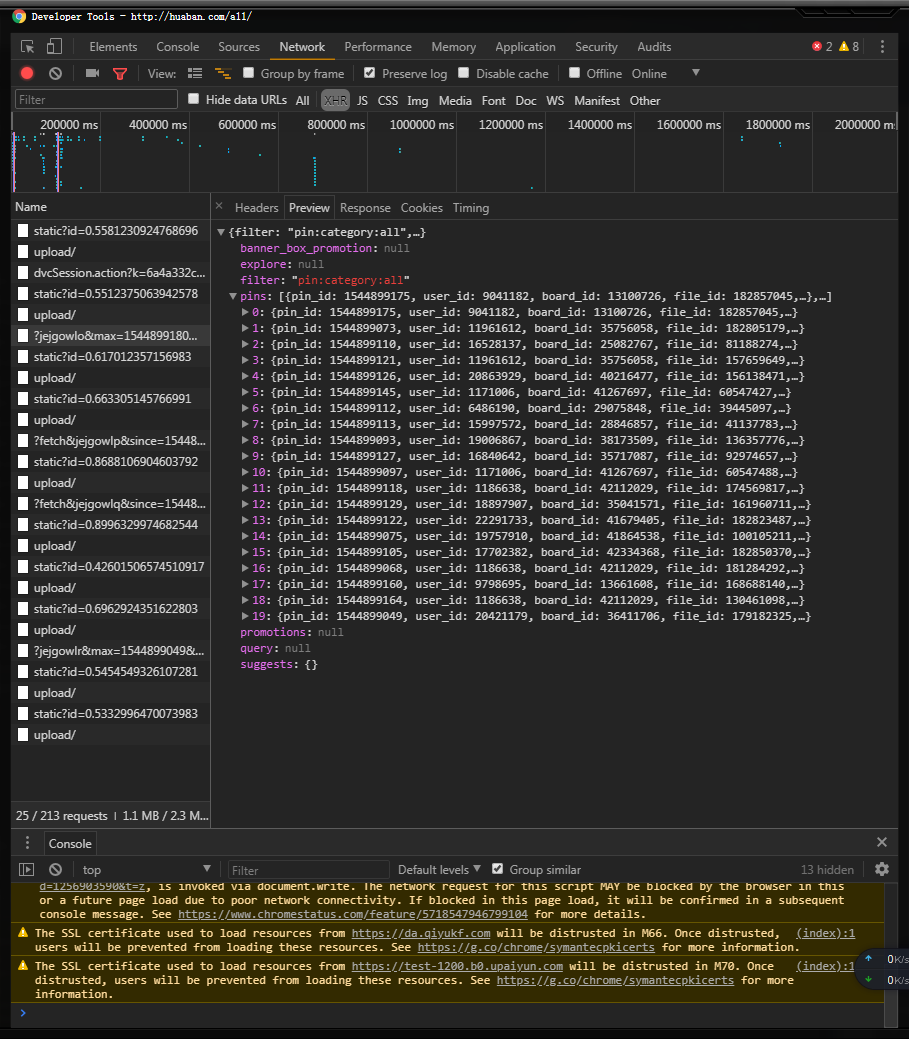Viewport: 909px width, 1039px height.
Task: Toggle the red filter funnel icon
Action: (120, 73)
